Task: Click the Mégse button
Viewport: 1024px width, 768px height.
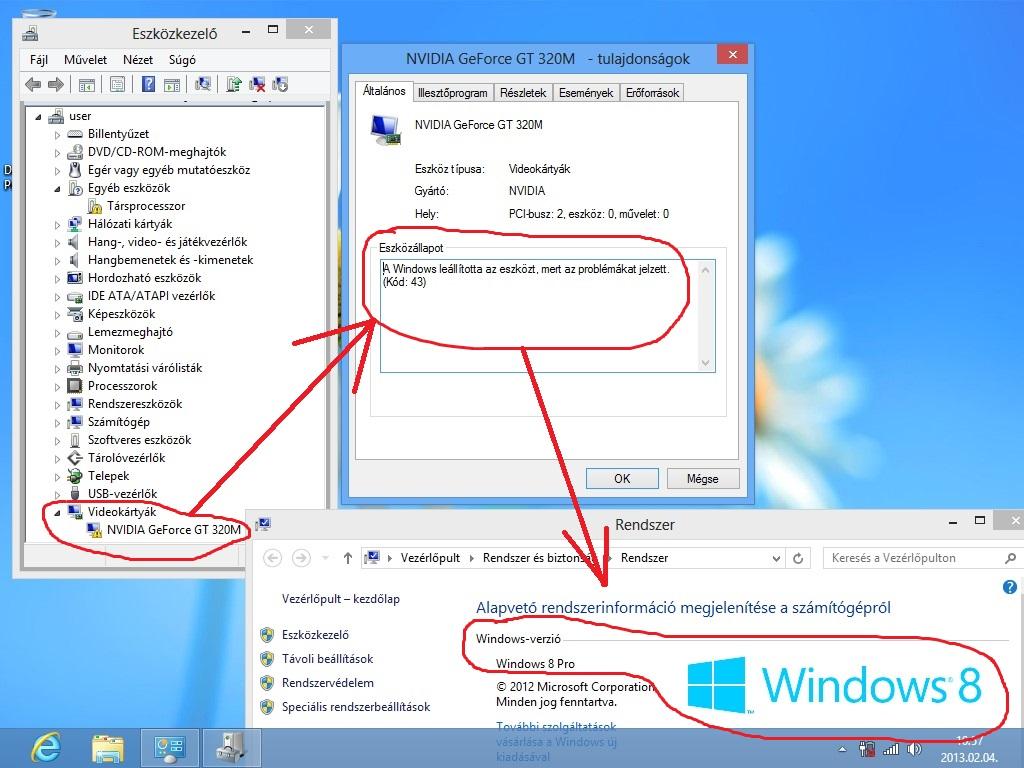Action: tap(703, 479)
